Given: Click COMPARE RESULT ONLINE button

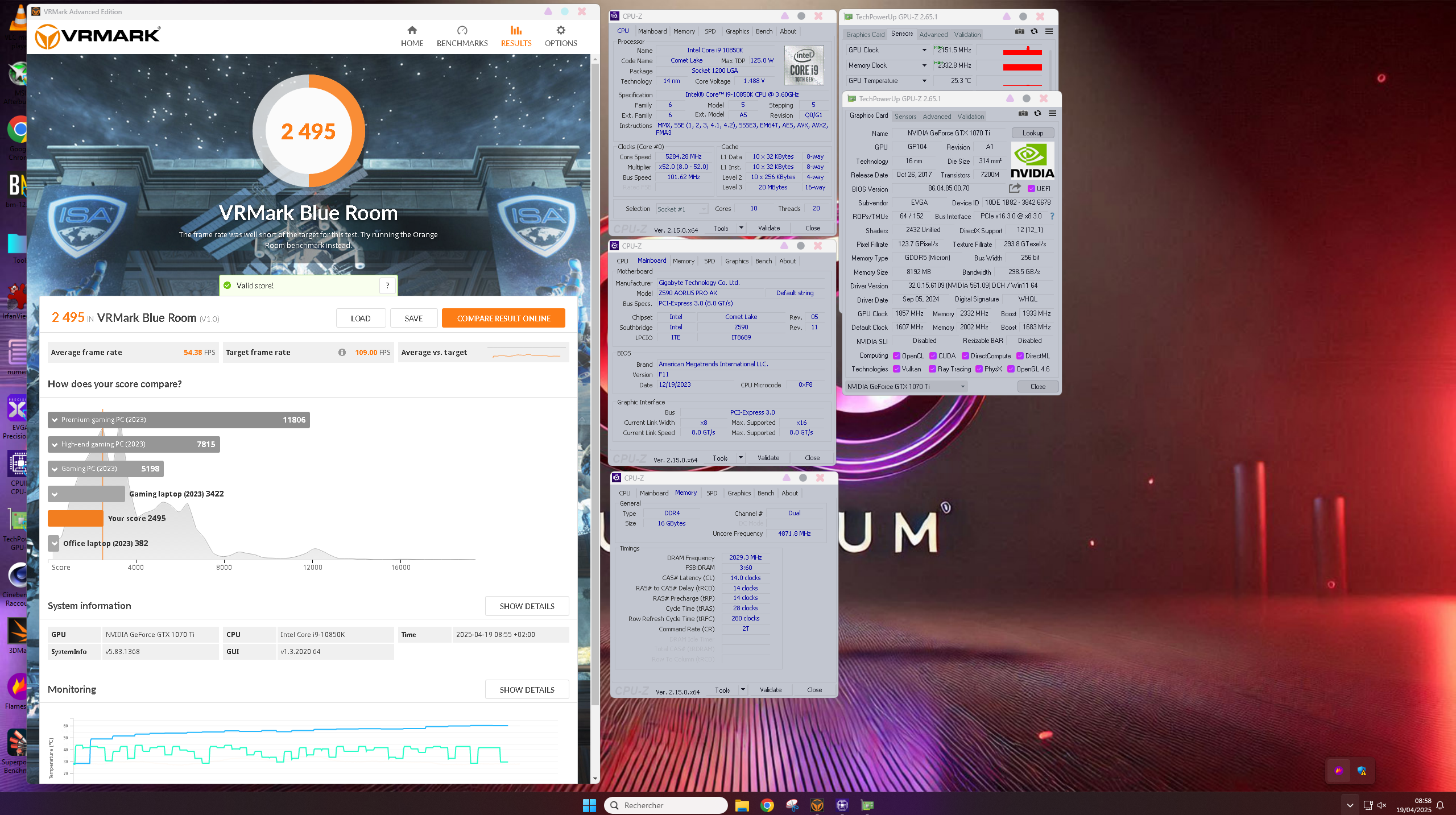Looking at the screenshot, I should pyautogui.click(x=503, y=318).
